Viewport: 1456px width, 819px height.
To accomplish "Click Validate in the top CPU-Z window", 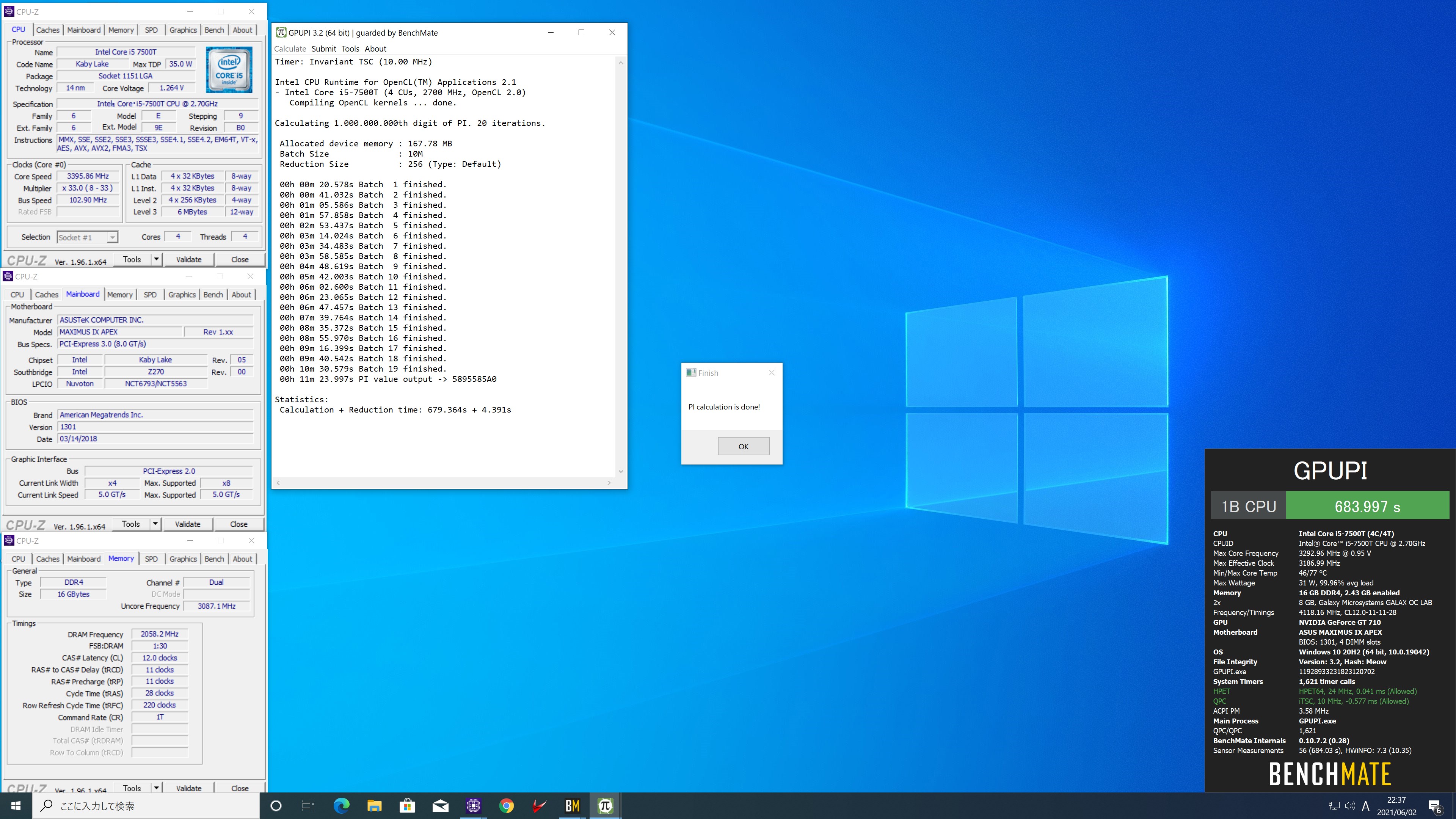I will [x=189, y=259].
